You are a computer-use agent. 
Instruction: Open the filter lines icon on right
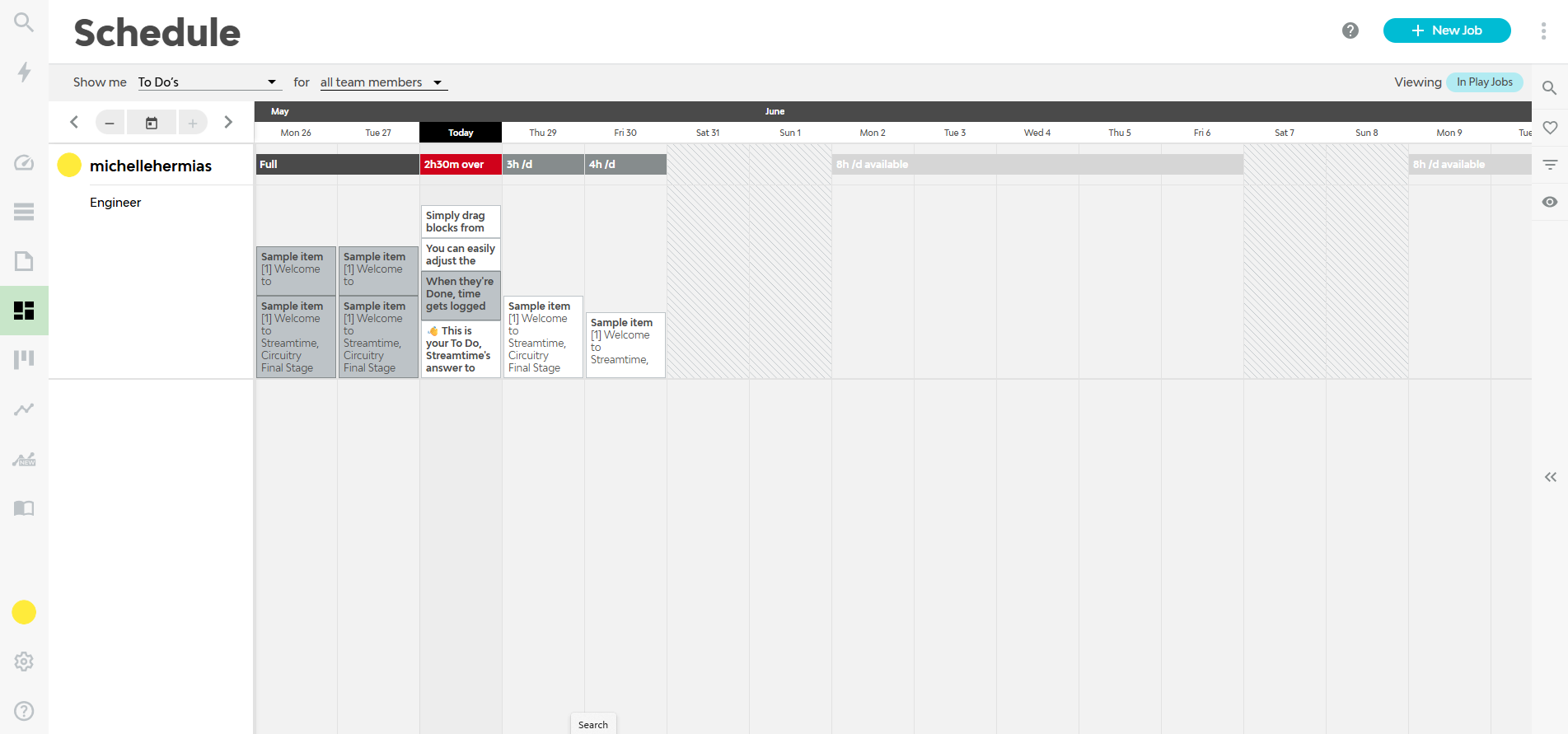tap(1550, 165)
